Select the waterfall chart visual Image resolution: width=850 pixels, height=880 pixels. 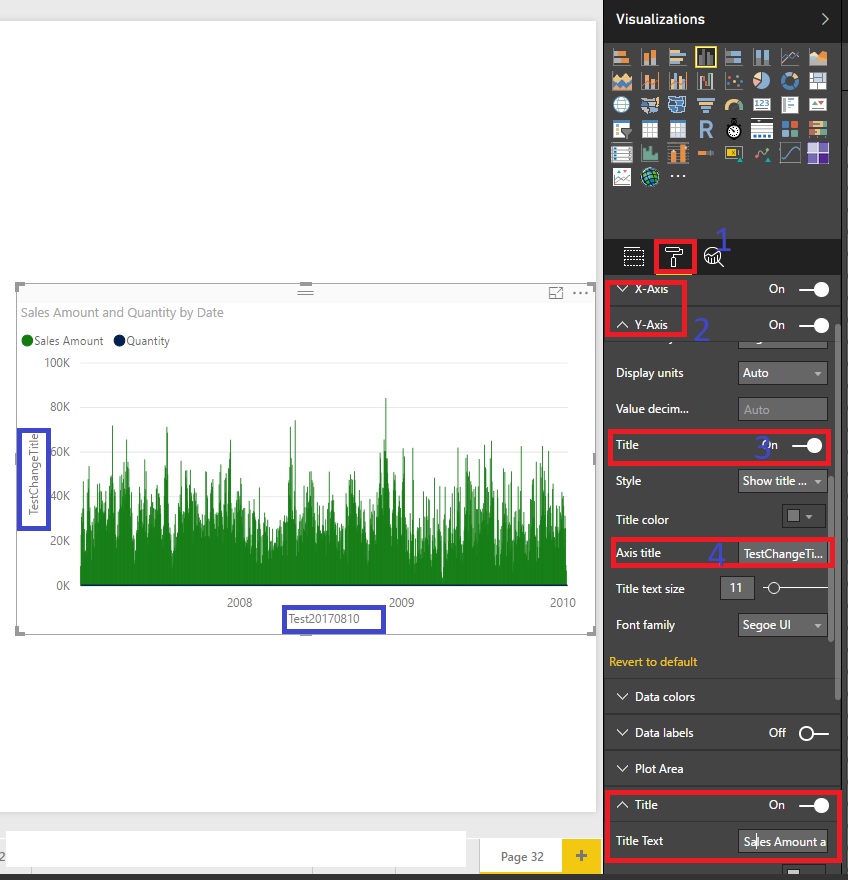click(705, 81)
